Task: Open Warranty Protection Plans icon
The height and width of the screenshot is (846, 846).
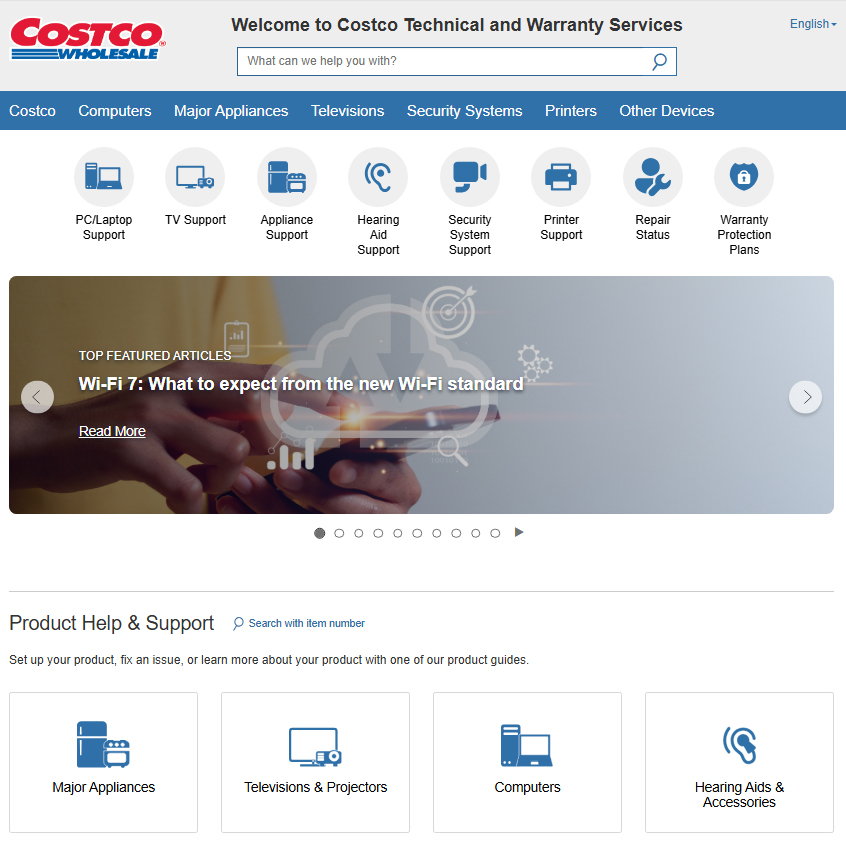Action: (744, 178)
